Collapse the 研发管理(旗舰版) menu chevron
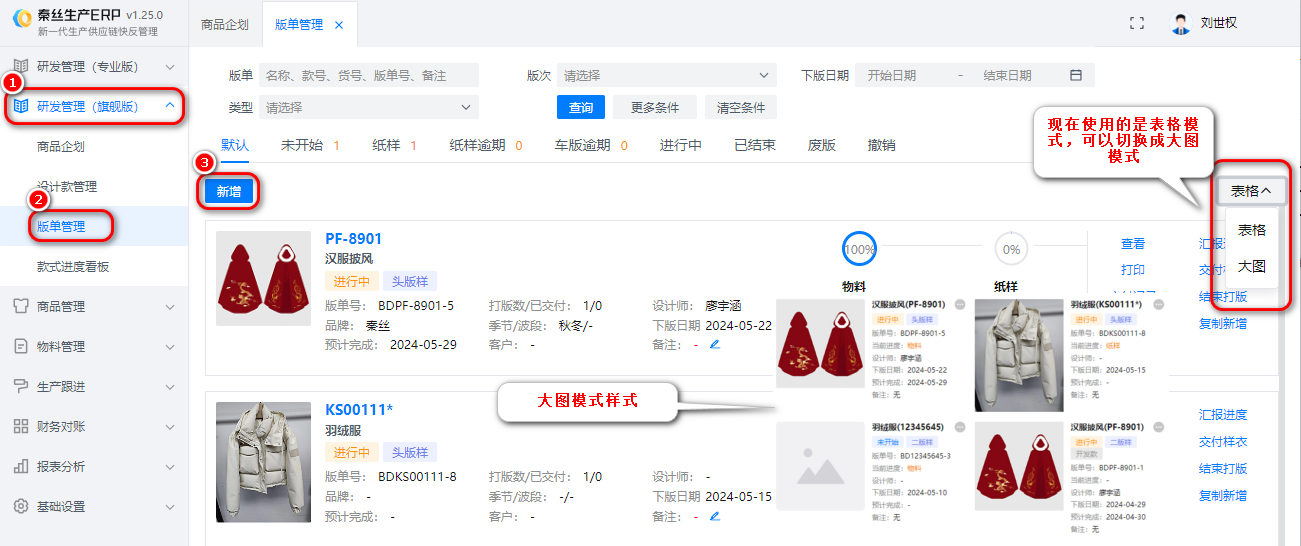The width and height of the screenshot is (1301, 546). coord(170,106)
